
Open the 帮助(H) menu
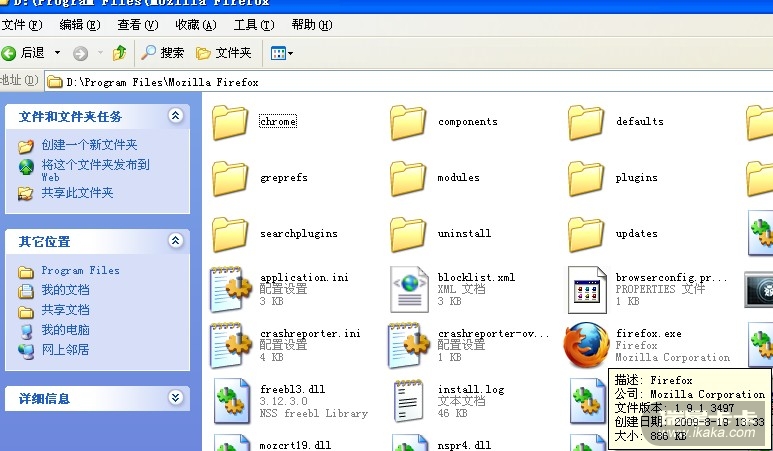(312, 25)
